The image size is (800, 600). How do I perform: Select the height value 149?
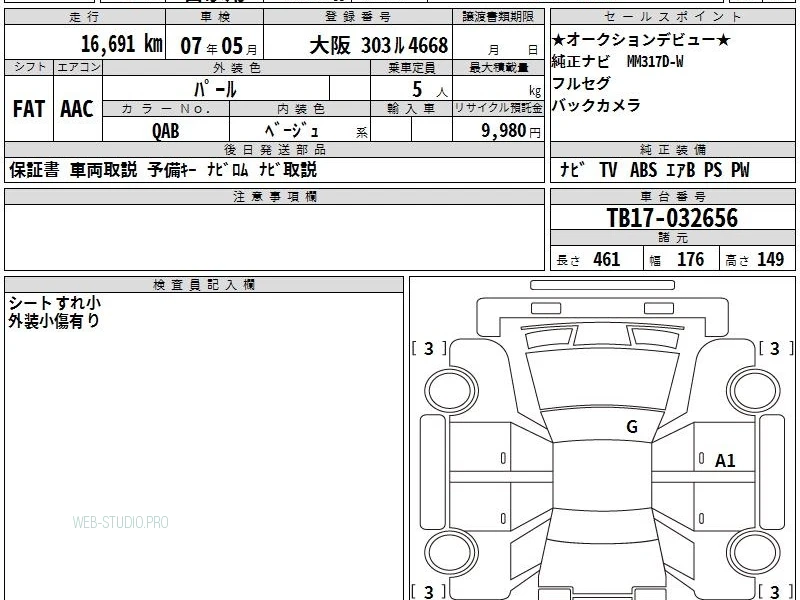[x=770, y=259]
